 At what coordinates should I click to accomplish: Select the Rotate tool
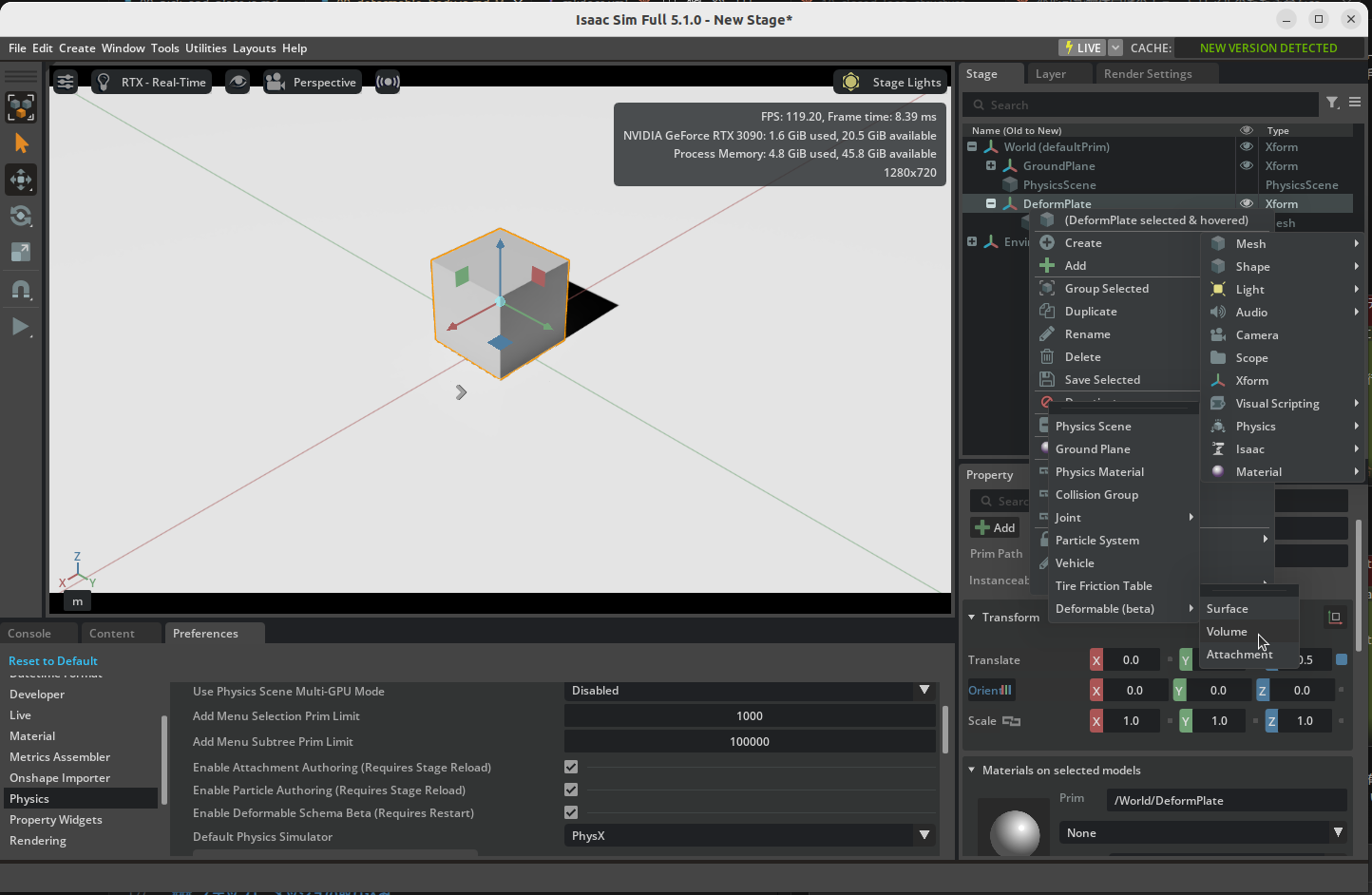(x=20, y=216)
